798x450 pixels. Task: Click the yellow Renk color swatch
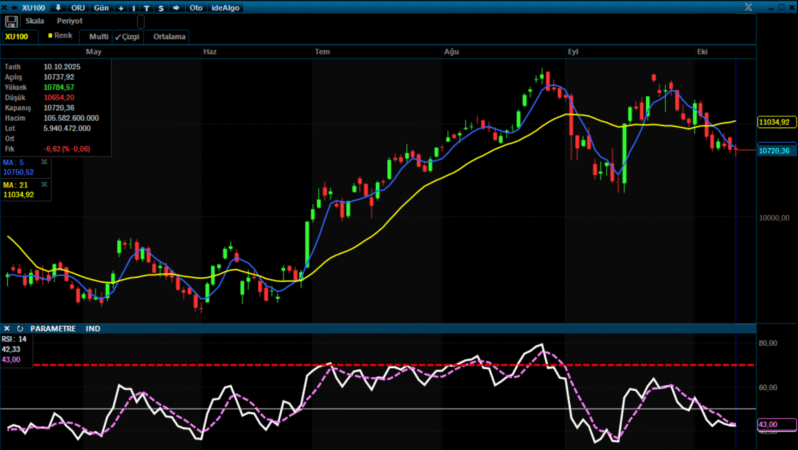click(x=50, y=36)
